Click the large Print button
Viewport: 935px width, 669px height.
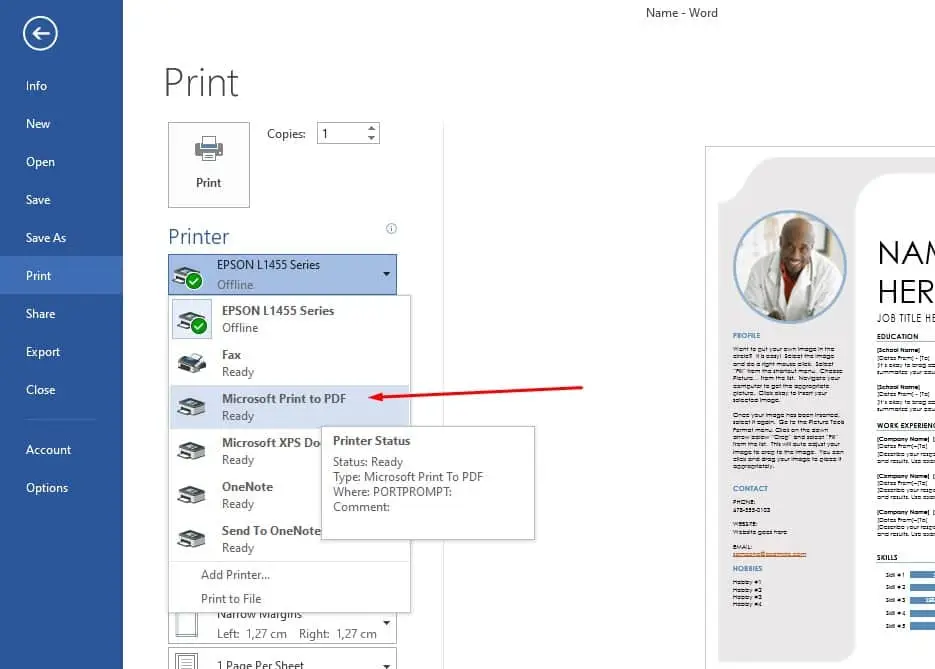(x=209, y=165)
